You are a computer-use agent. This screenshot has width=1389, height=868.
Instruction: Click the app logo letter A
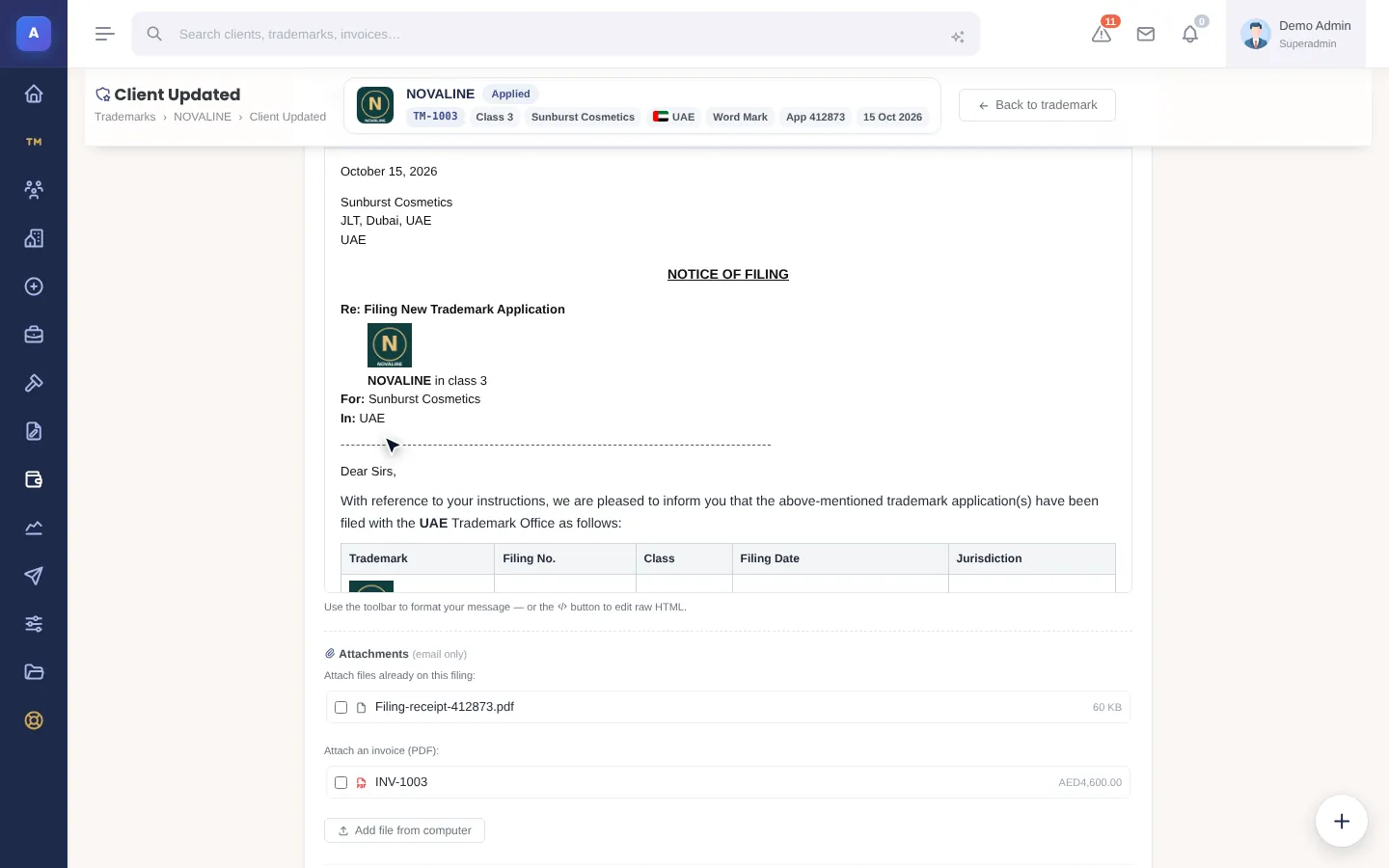34,34
